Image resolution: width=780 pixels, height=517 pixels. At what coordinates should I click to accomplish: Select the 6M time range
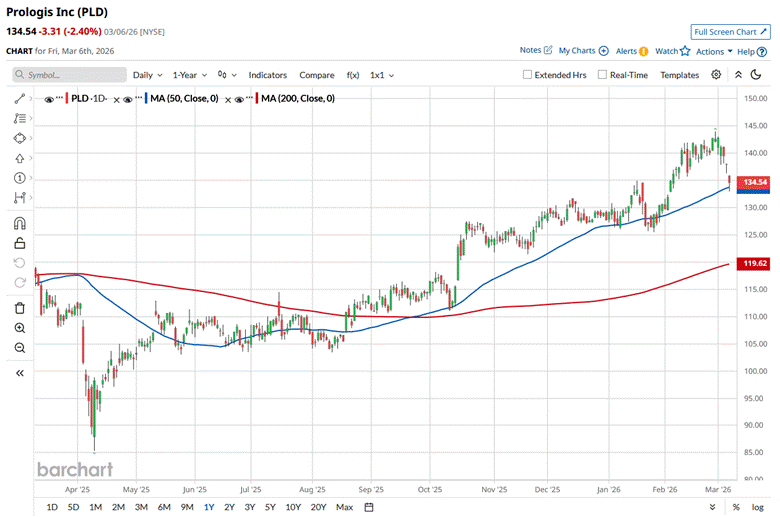(x=164, y=507)
